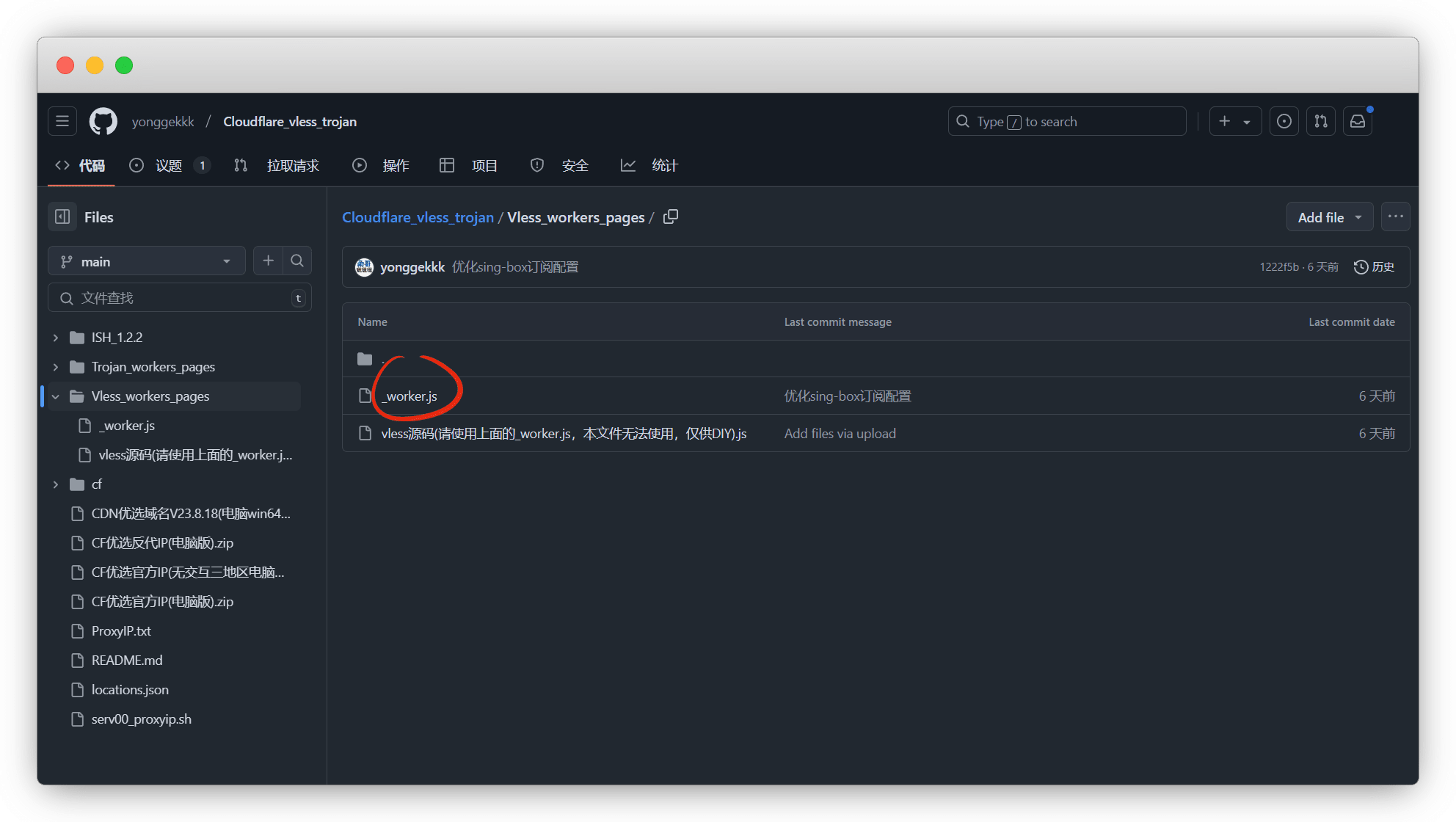
Task: Open the more options ellipsis button
Action: (x=1395, y=217)
